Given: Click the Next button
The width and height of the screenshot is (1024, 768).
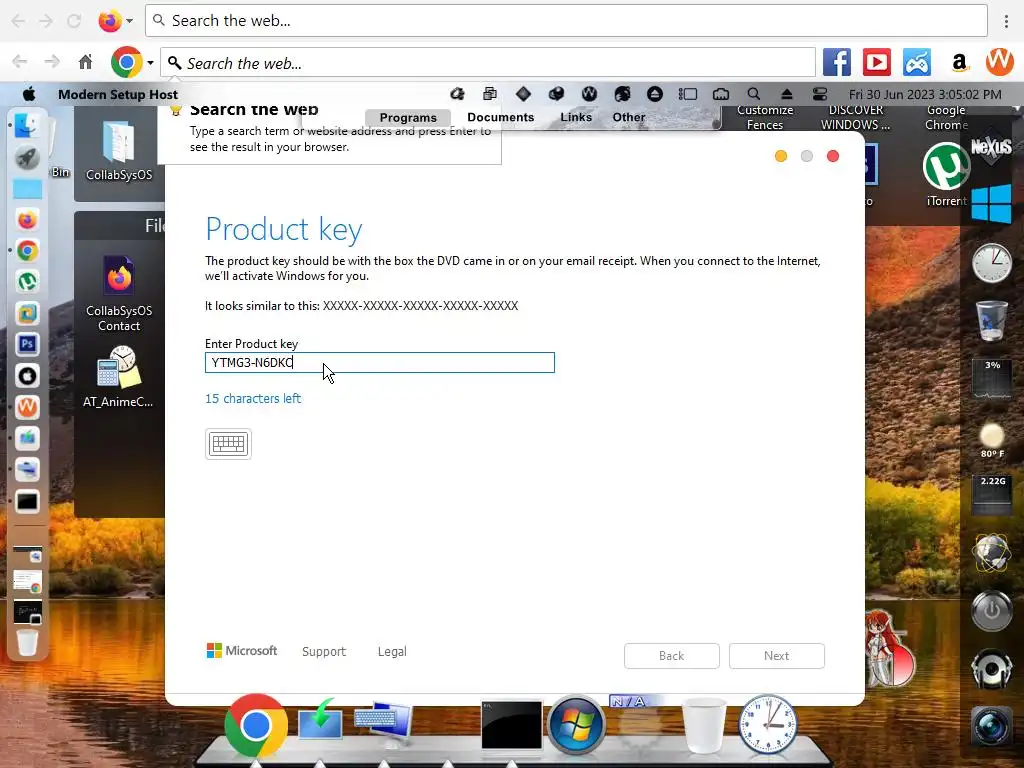Looking at the screenshot, I should click(776, 656).
